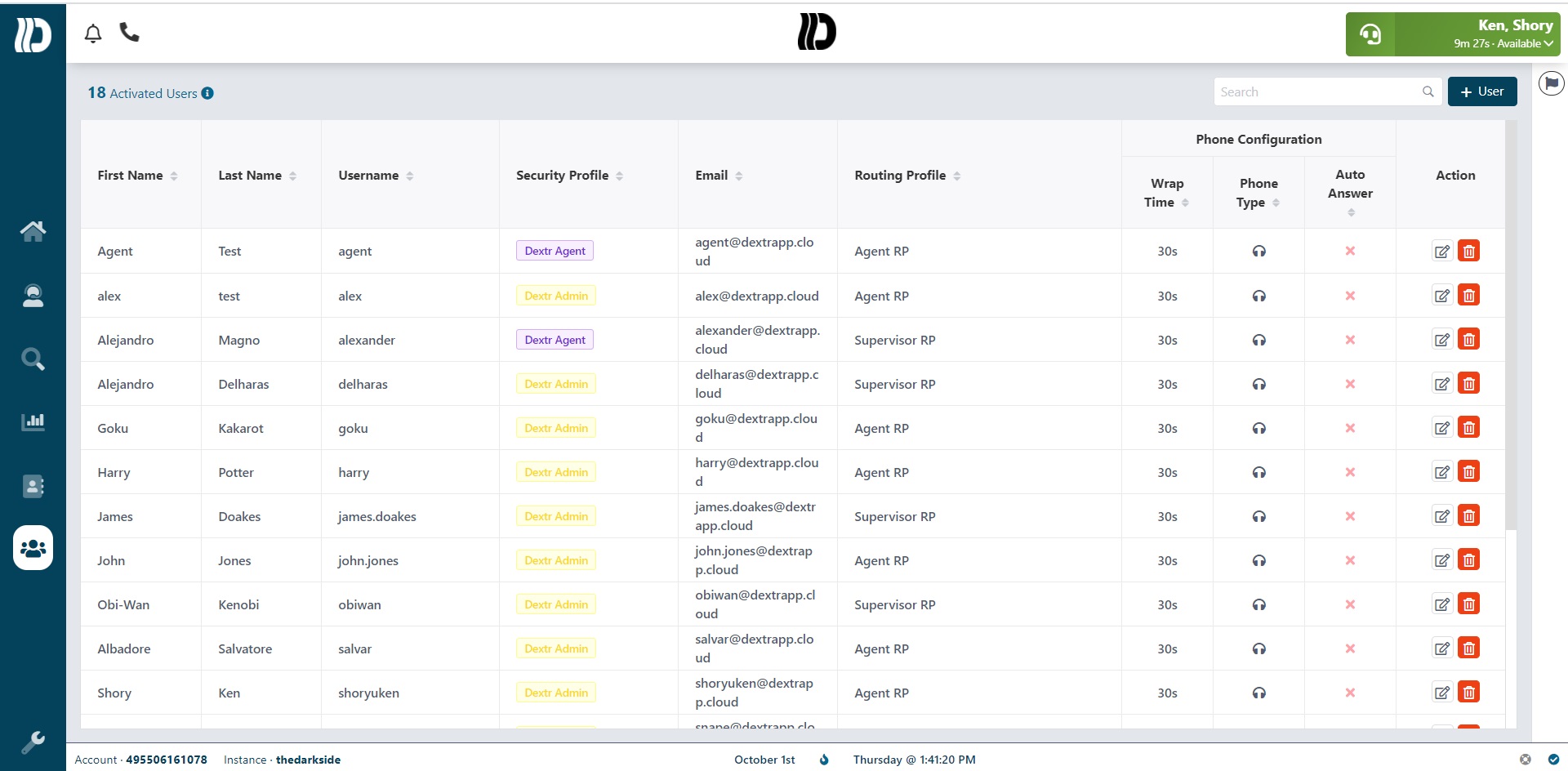The image size is (1568, 771).
Task: Delete user Agent Test
Action: [x=1468, y=251]
